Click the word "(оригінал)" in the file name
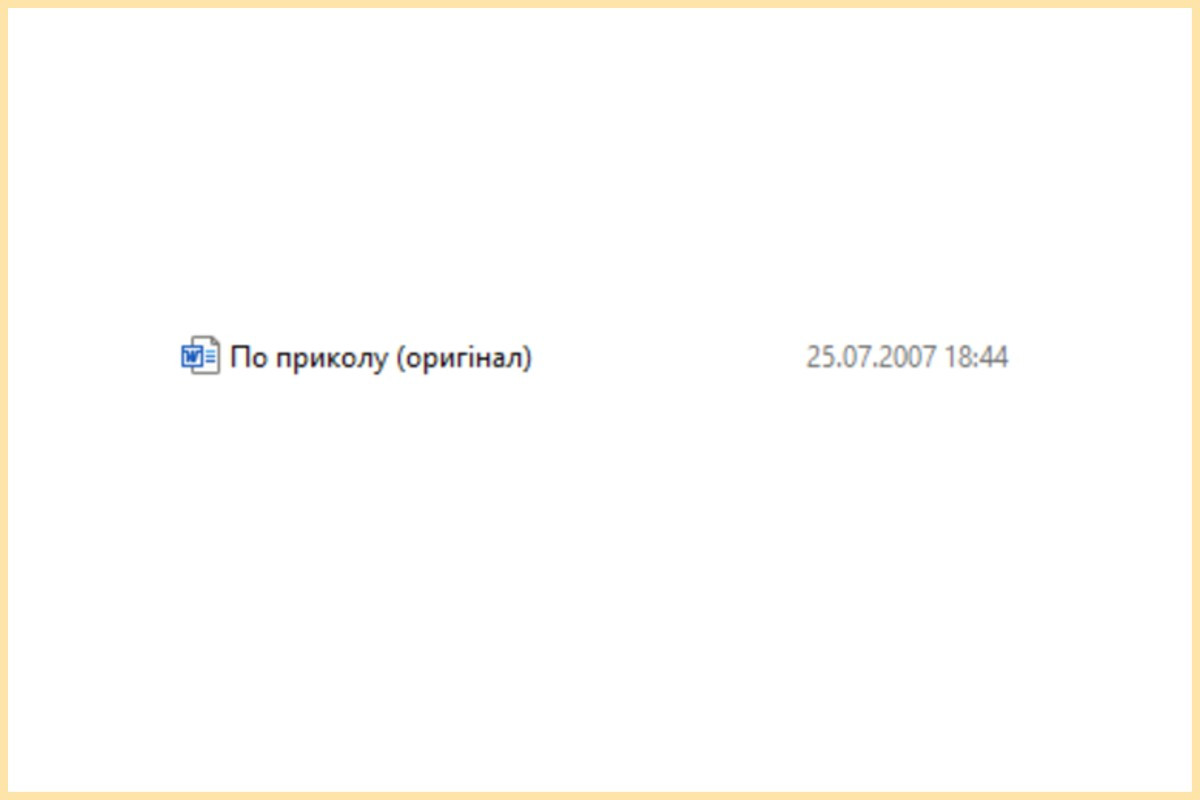 [x=464, y=358]
